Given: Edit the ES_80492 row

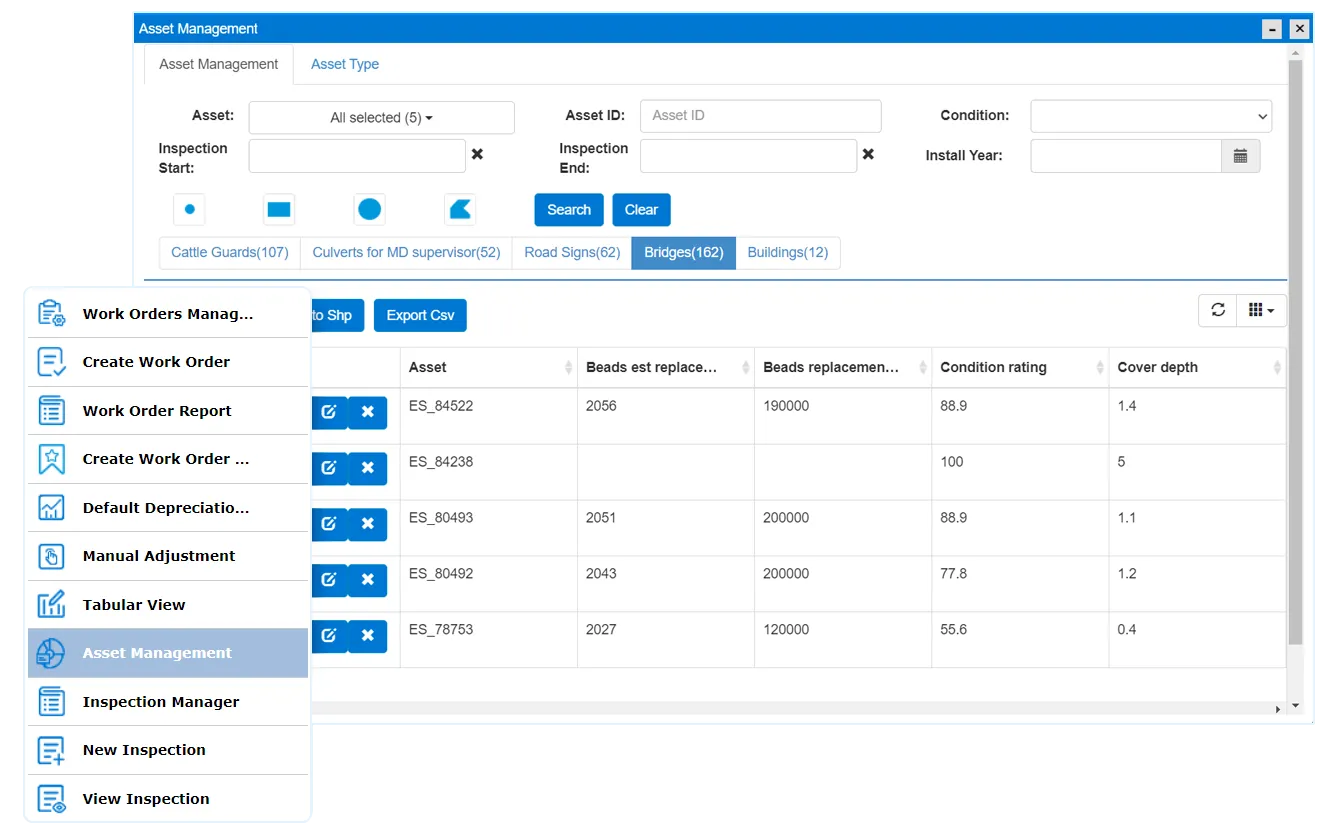Looking at the screenshot, I should [329, 580].
